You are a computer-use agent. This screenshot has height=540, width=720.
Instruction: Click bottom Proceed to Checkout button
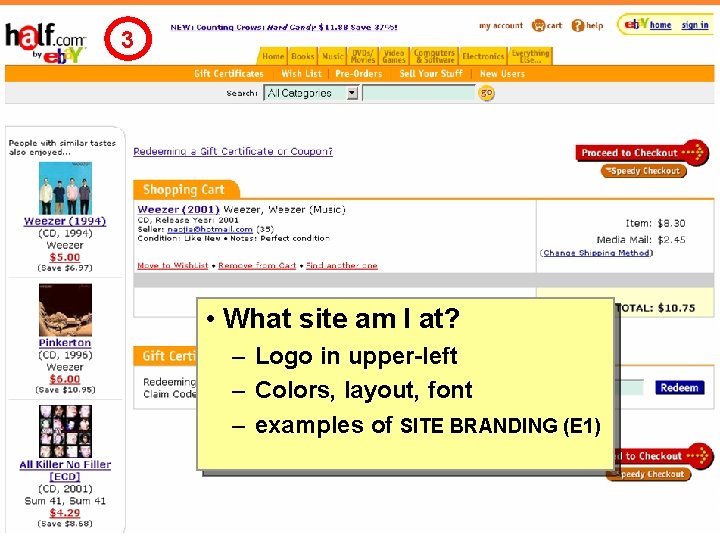tap(662, 456)
